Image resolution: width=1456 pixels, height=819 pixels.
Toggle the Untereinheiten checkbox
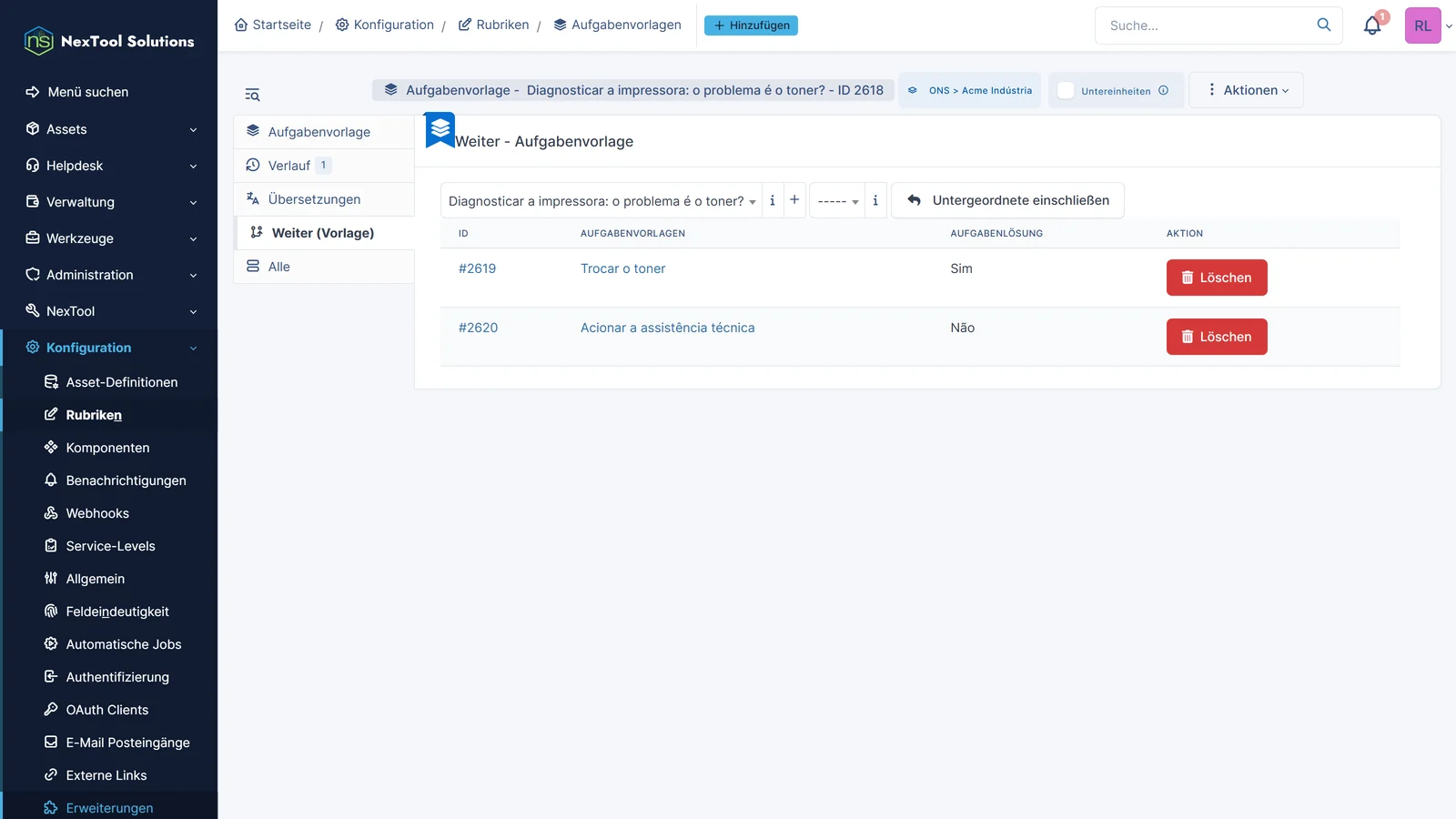pos(1066,90)
